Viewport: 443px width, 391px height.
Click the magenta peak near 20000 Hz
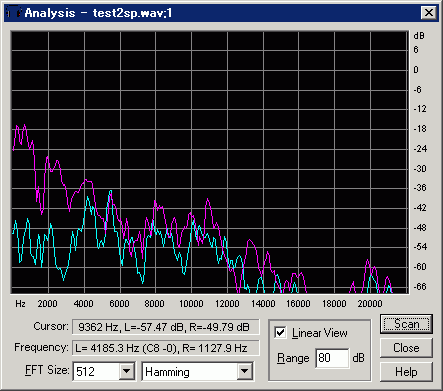pyautogui.click(x=368, y=260)
